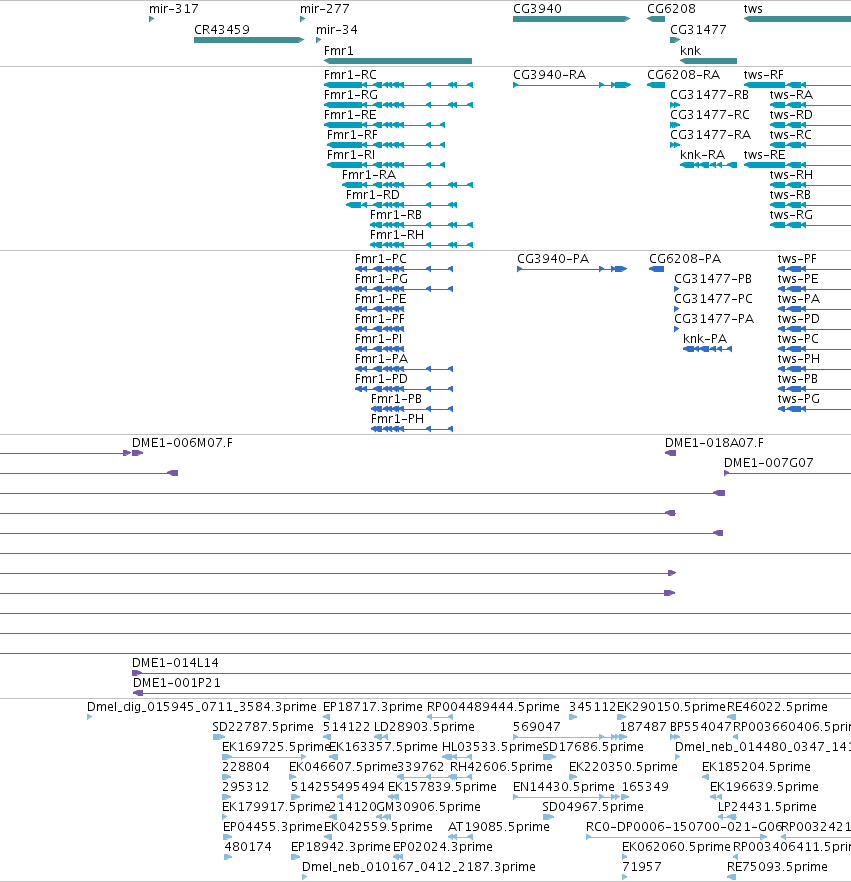Select protein Fmr1-PH
The width and height of the screenshot is (851, 882).
point(397,418)
